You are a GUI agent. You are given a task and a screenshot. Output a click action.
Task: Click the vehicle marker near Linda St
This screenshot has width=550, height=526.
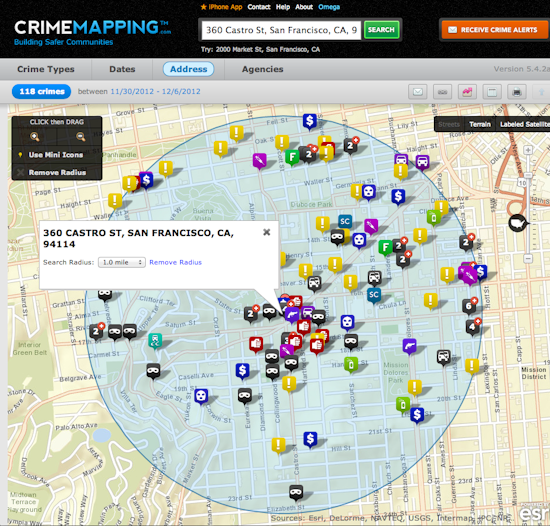click(x=443, y=357)
